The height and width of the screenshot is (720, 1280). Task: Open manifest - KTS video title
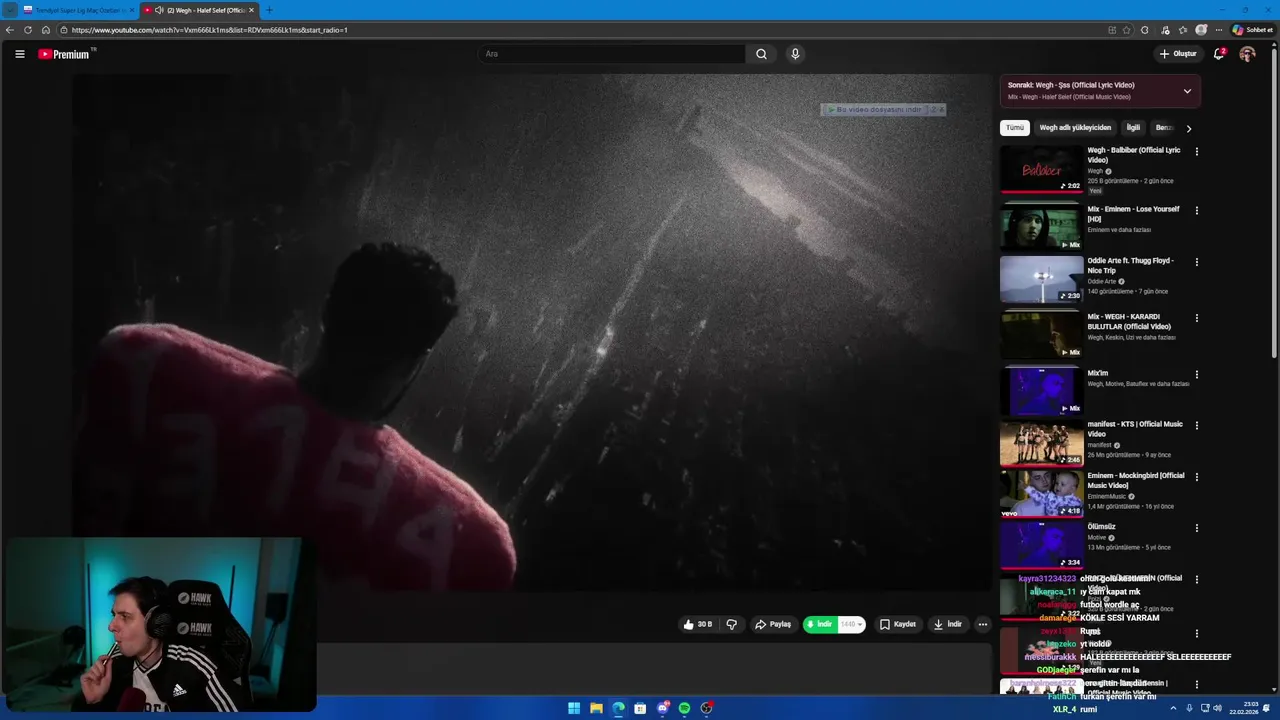coord(1135,429)
